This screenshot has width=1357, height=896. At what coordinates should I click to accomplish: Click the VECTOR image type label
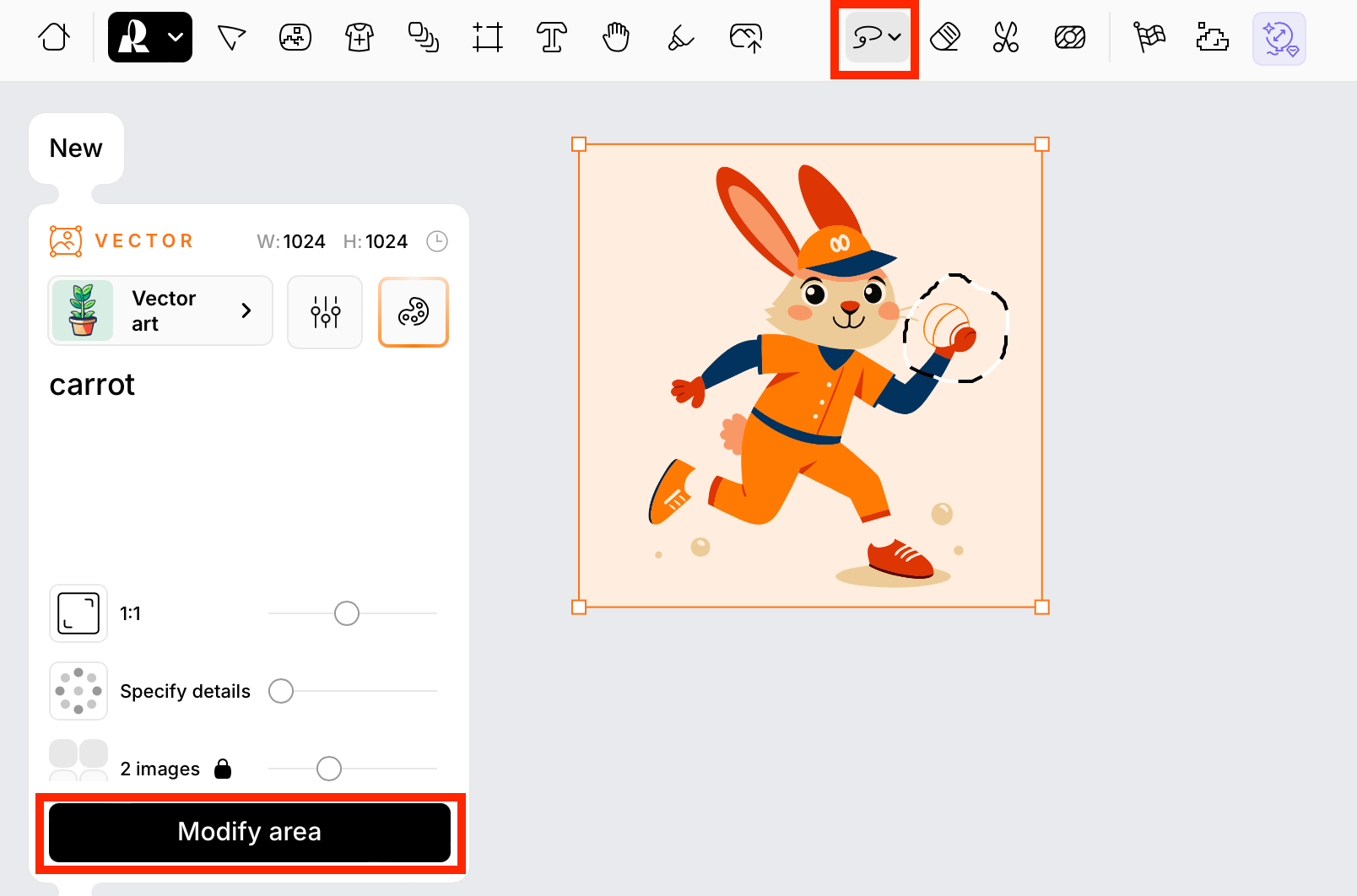pyautogui.click(x=143, y=241)
